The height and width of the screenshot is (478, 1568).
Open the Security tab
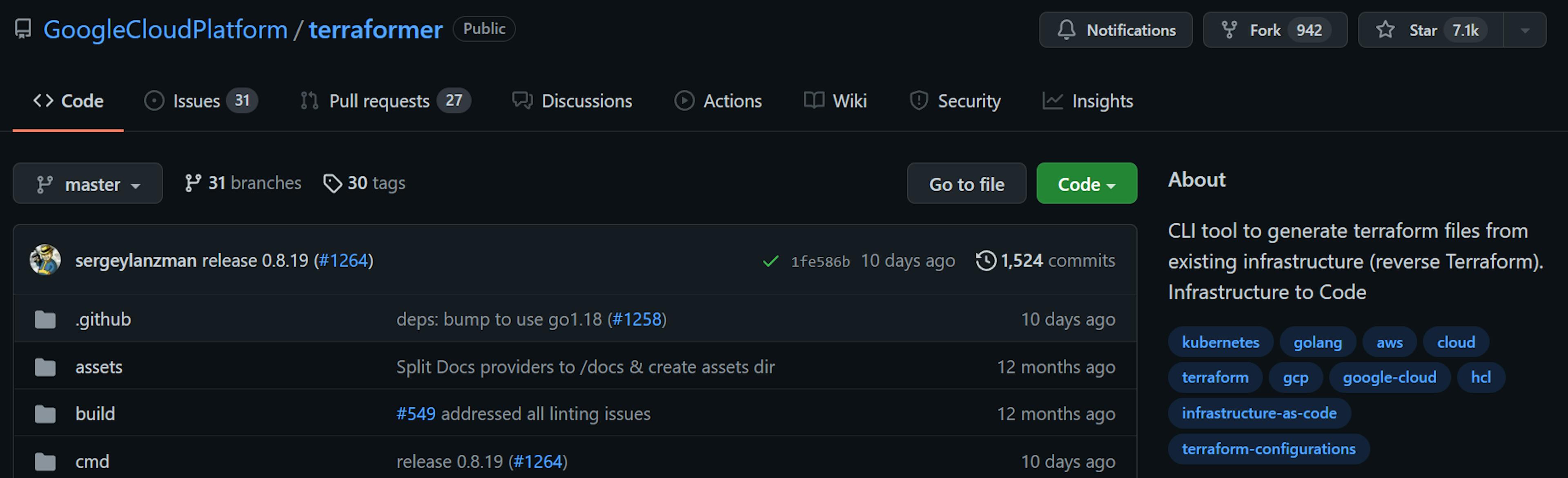(954, 101)
